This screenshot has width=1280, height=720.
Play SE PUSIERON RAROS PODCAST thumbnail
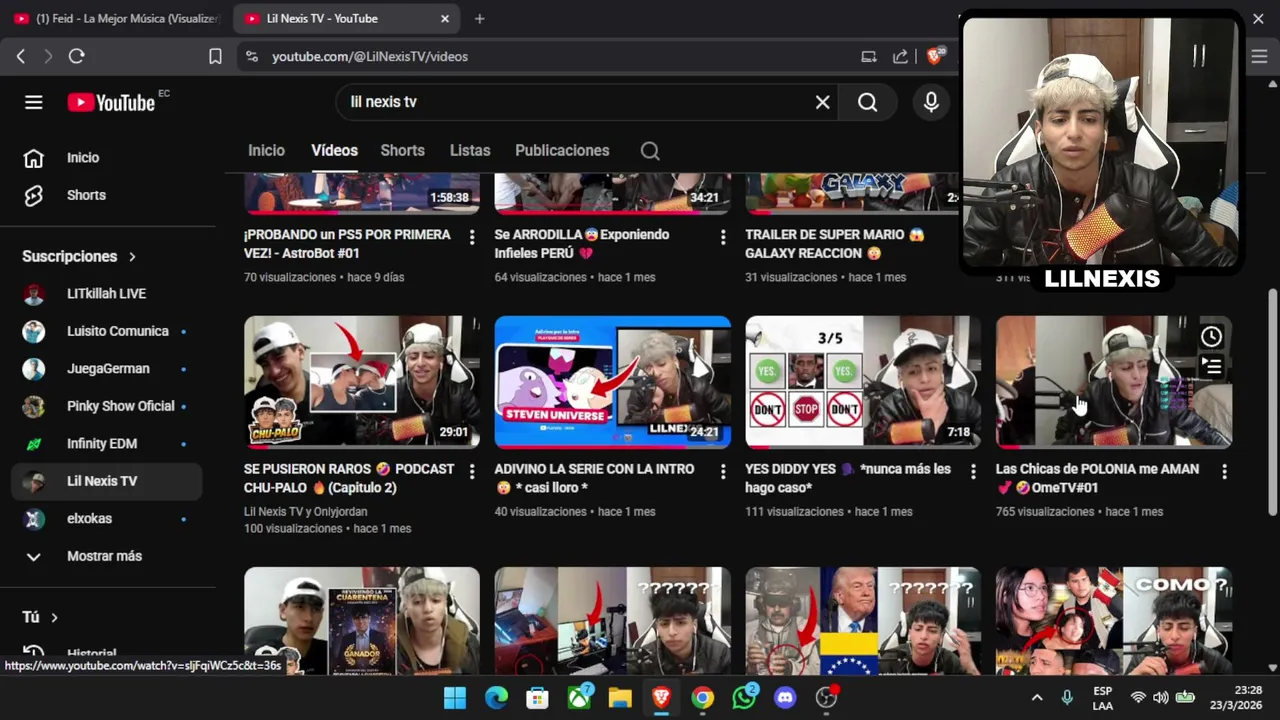click(362, 382)
